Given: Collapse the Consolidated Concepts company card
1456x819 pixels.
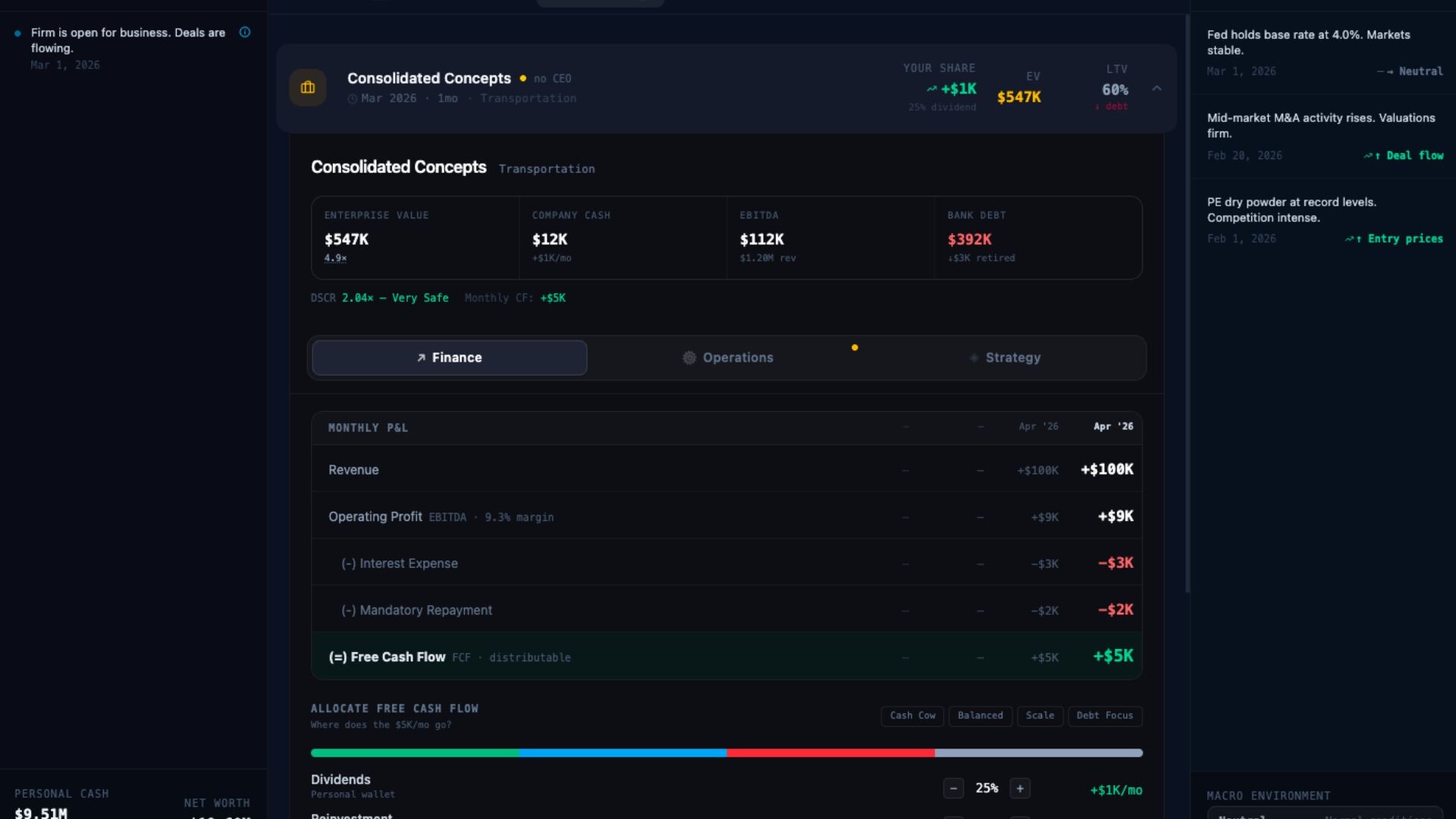Looking at the screenshot, I should 1156,89.
